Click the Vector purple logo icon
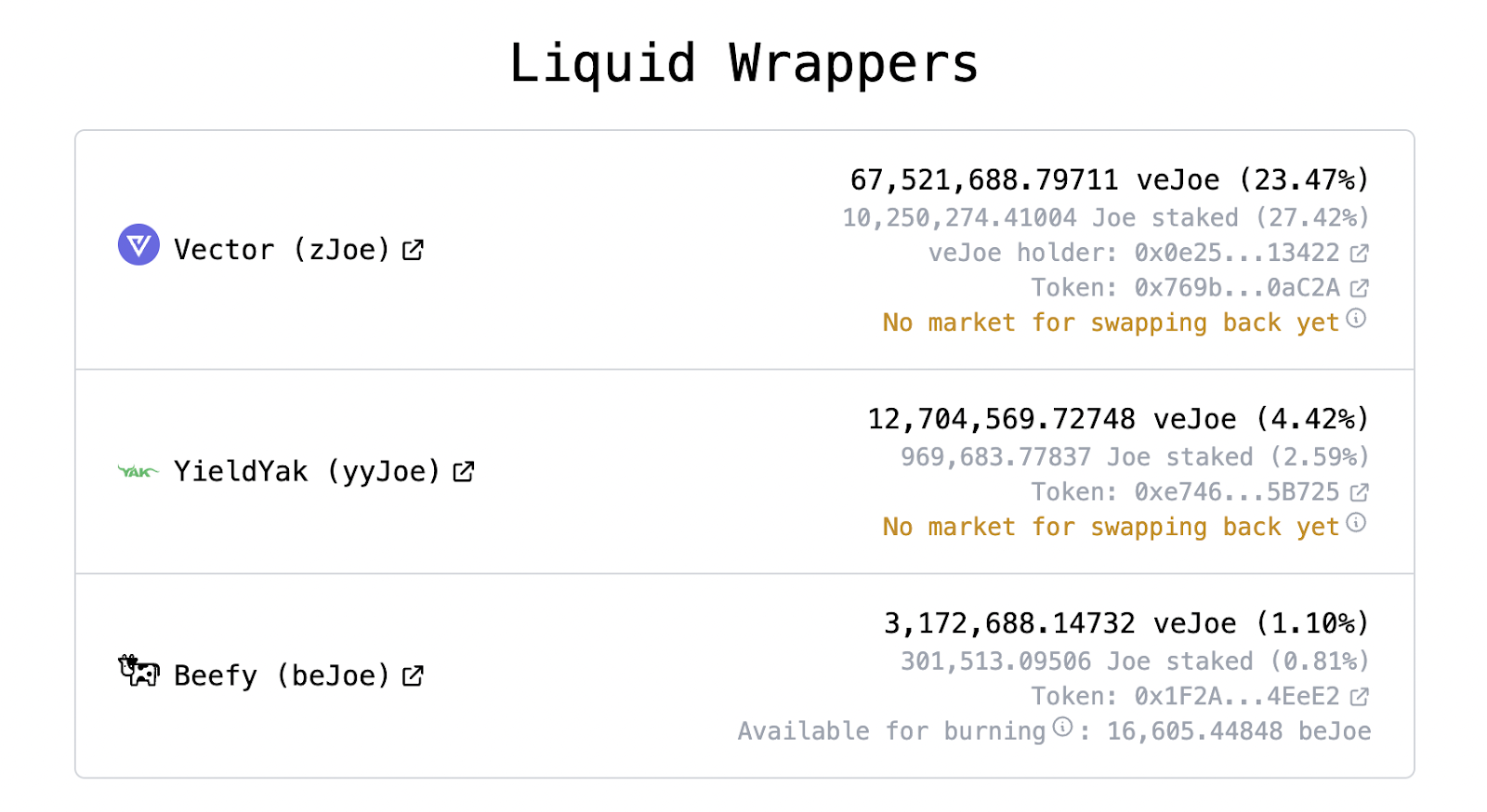The width and height of the screenshot is (1487, 812). coord(138,244)
